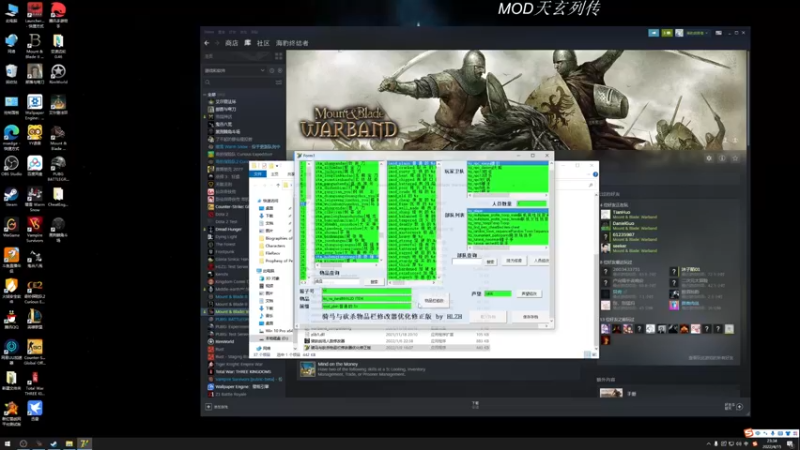Click item search button under 物品查询

click(x=374, y=282)
